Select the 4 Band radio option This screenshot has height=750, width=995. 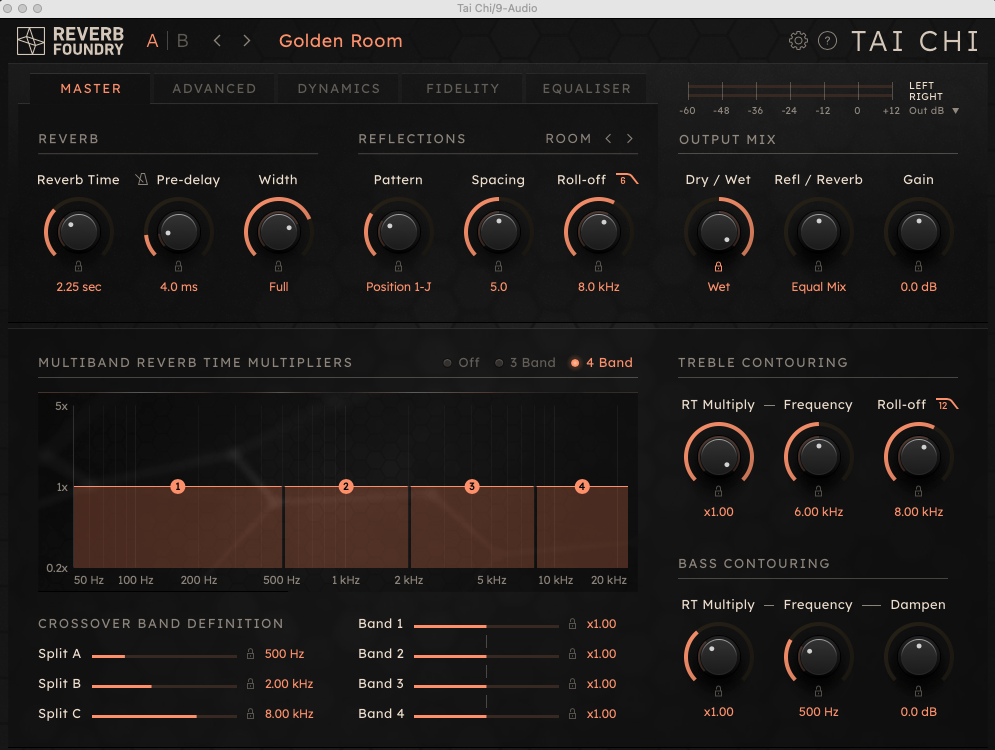[x=602, y=362]
